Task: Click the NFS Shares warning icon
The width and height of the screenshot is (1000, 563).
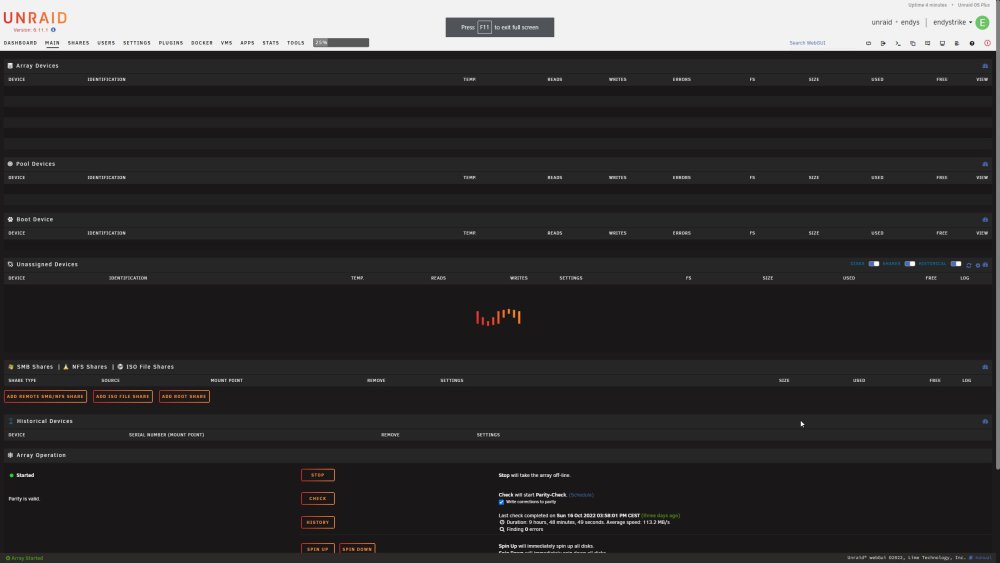Action: [x=66, y=367]
